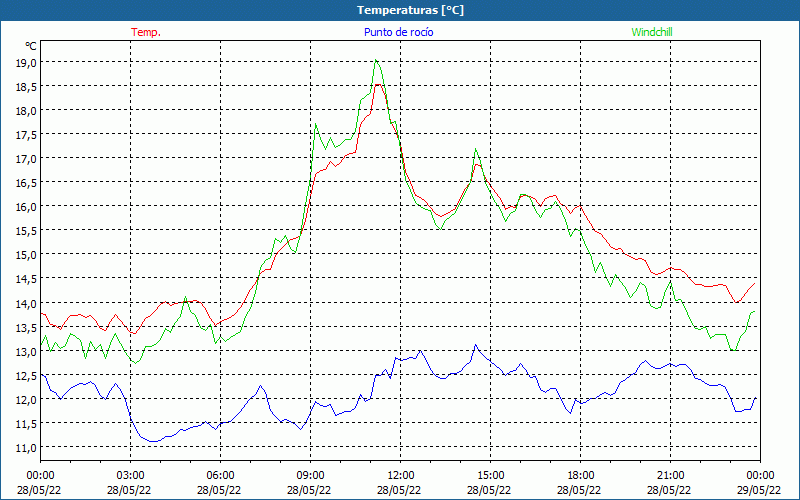Click the 15,5 y-axis value
The width and height of the screenshot is (800, 500).
click(26, 230)
